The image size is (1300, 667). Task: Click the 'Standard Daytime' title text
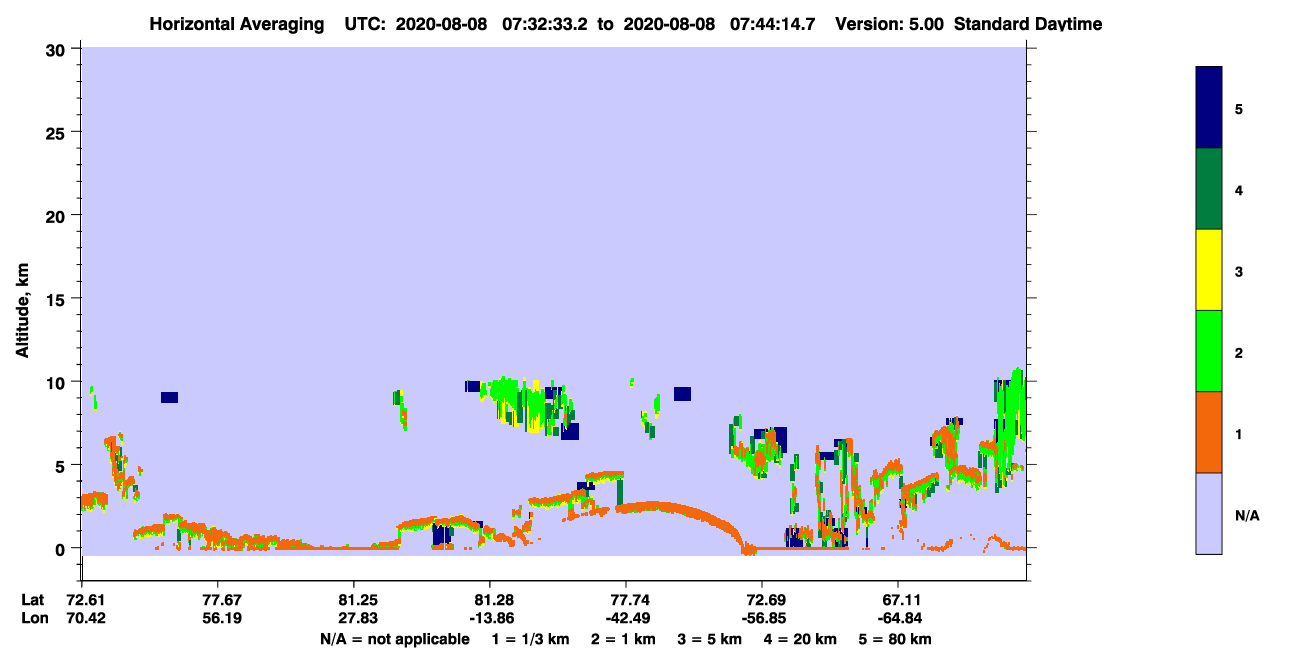coord(1028,24)
